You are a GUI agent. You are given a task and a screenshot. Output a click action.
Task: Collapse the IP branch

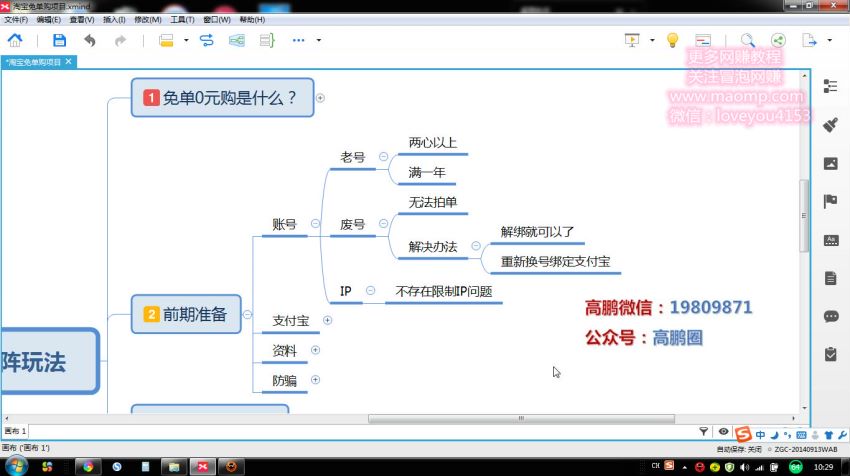point(370,291)
